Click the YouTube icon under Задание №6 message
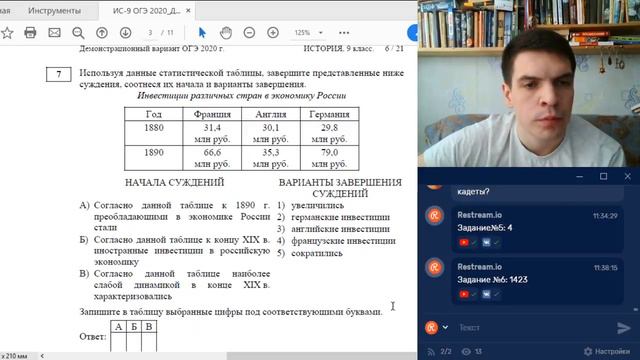Screen dimensions: 640x360 pyautogui.click(x=464, y=294)
